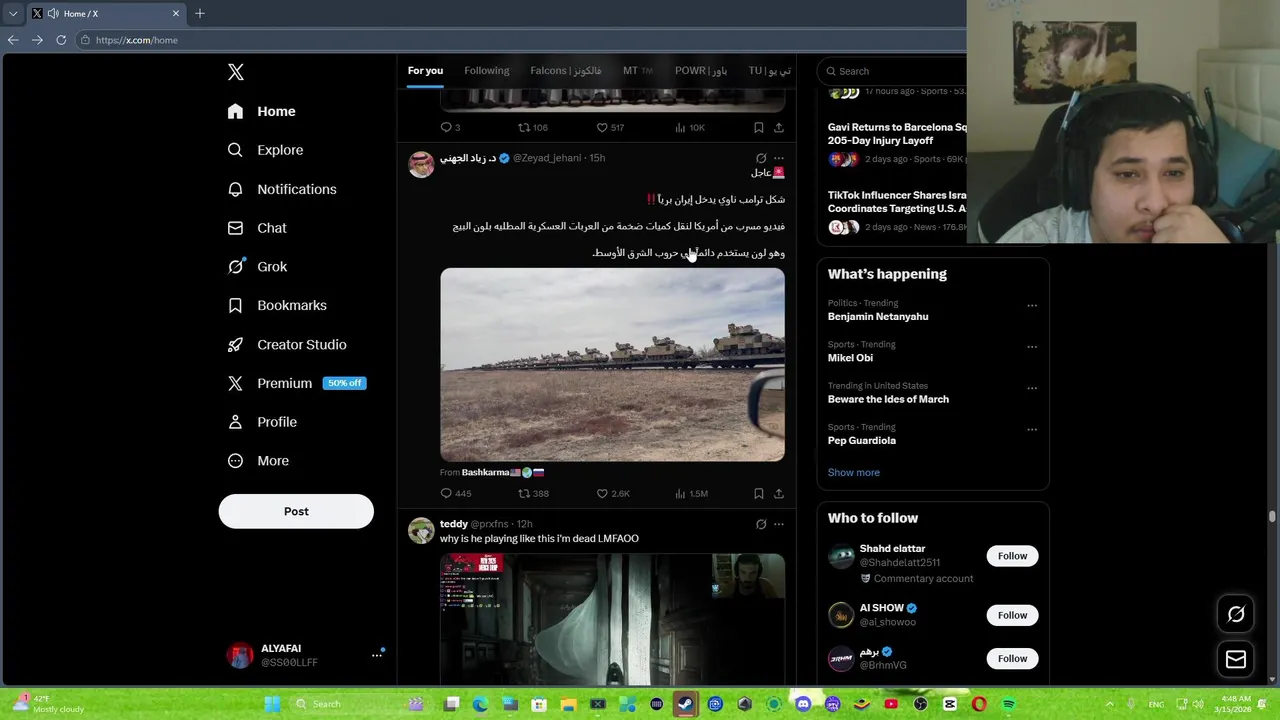1280x720 pixels.
Task: Follow the BrhmVG account
Action: point(1012,658)
